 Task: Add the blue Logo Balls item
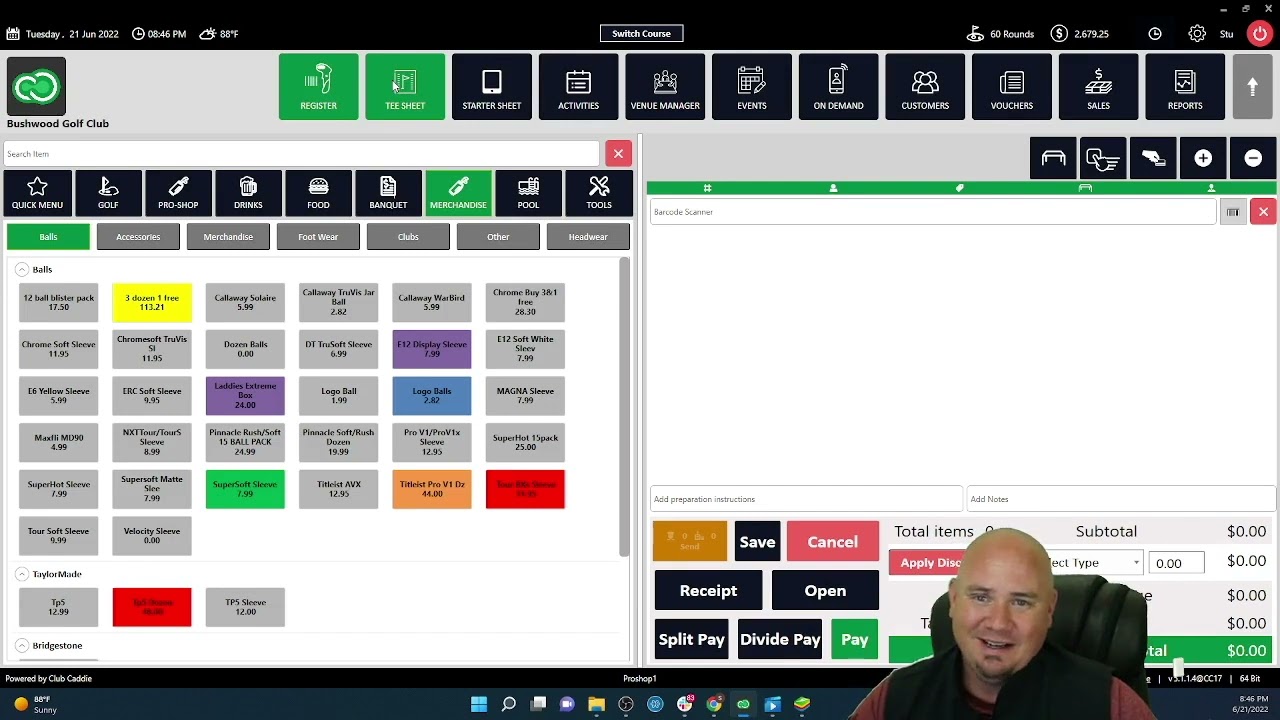click(432, 396)
